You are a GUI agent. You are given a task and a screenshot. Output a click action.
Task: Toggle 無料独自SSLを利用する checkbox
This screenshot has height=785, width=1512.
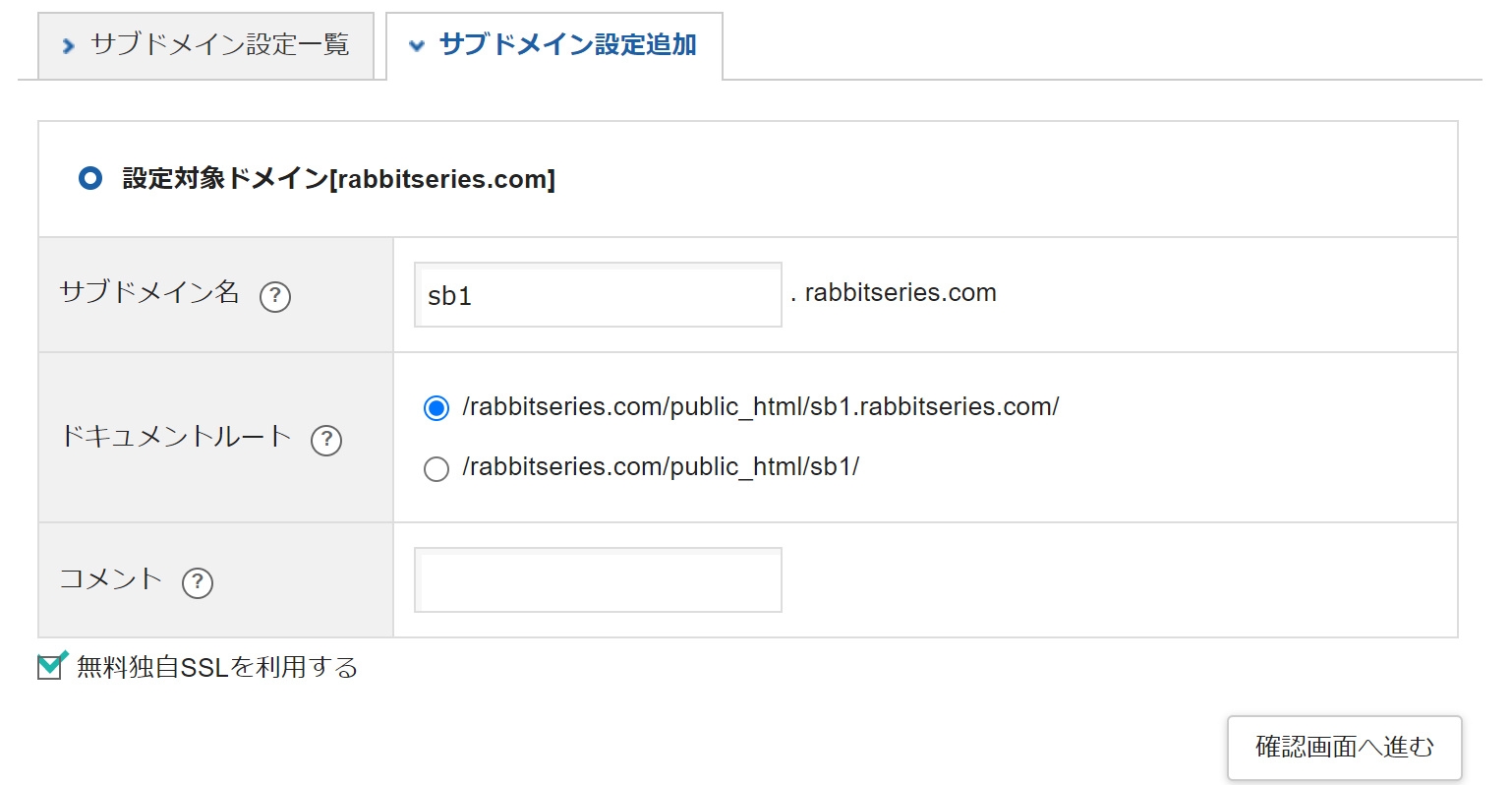[50, 667]
